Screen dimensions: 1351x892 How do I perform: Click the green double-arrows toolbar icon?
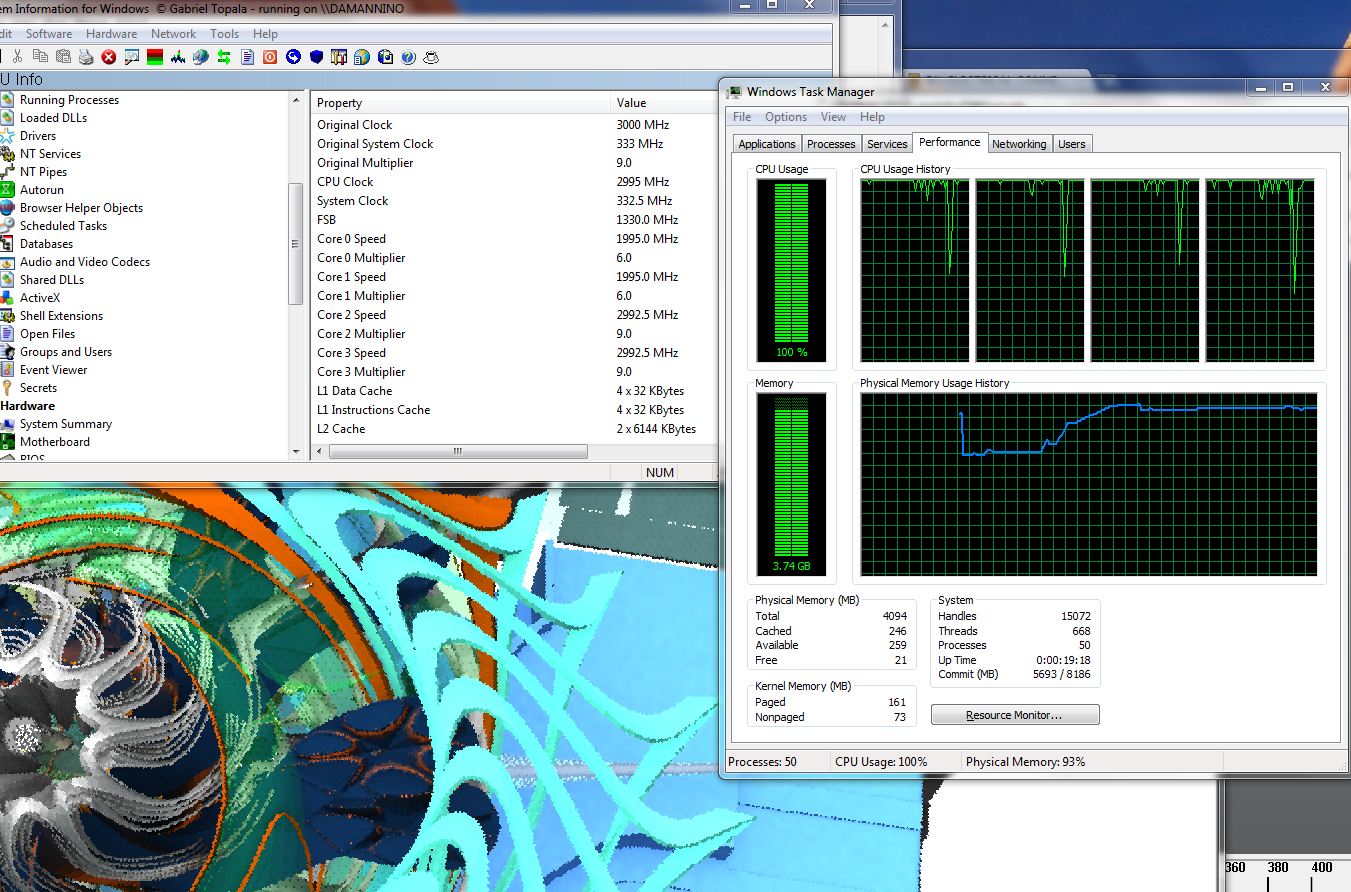pyautogui.click(x=224, y=57)
